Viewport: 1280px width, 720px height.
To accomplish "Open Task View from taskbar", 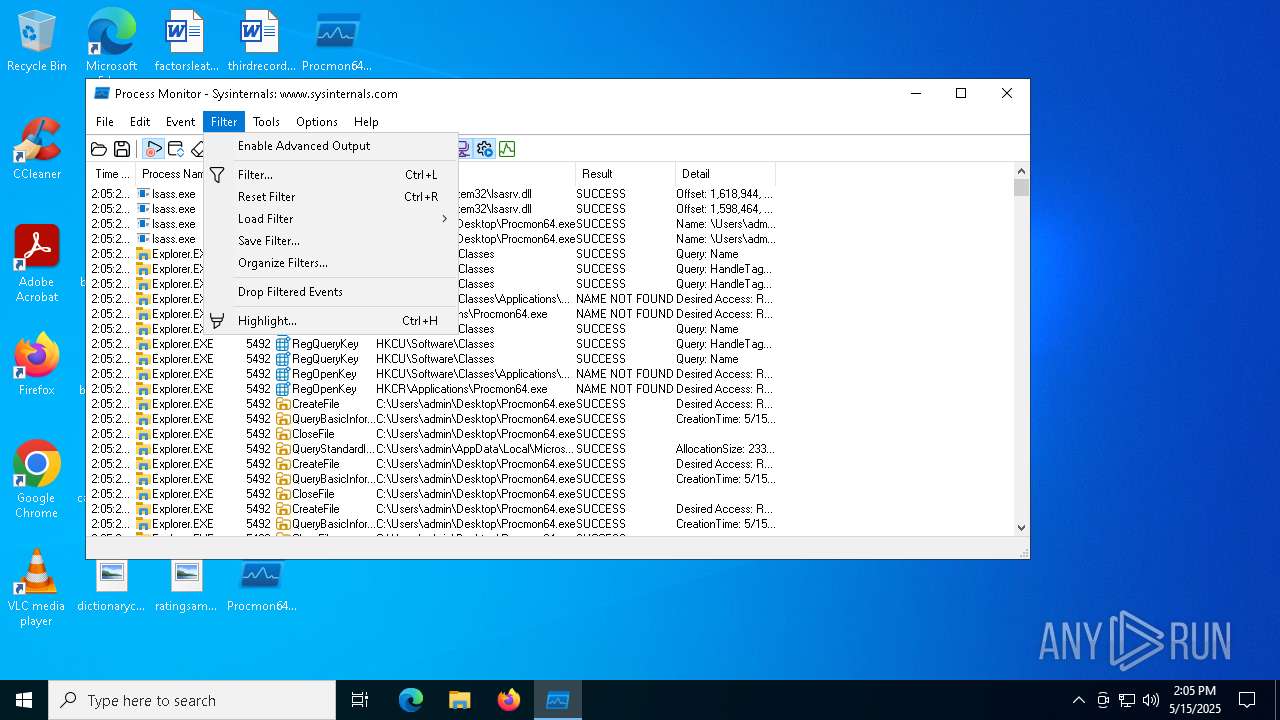I will (x=360, y=700).
